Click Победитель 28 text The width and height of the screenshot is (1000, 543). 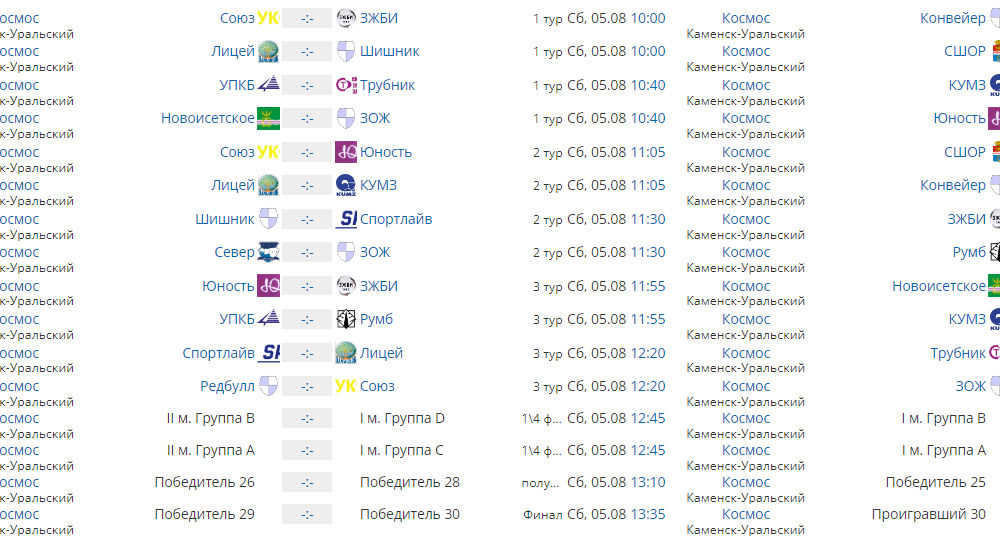point(409,482)
